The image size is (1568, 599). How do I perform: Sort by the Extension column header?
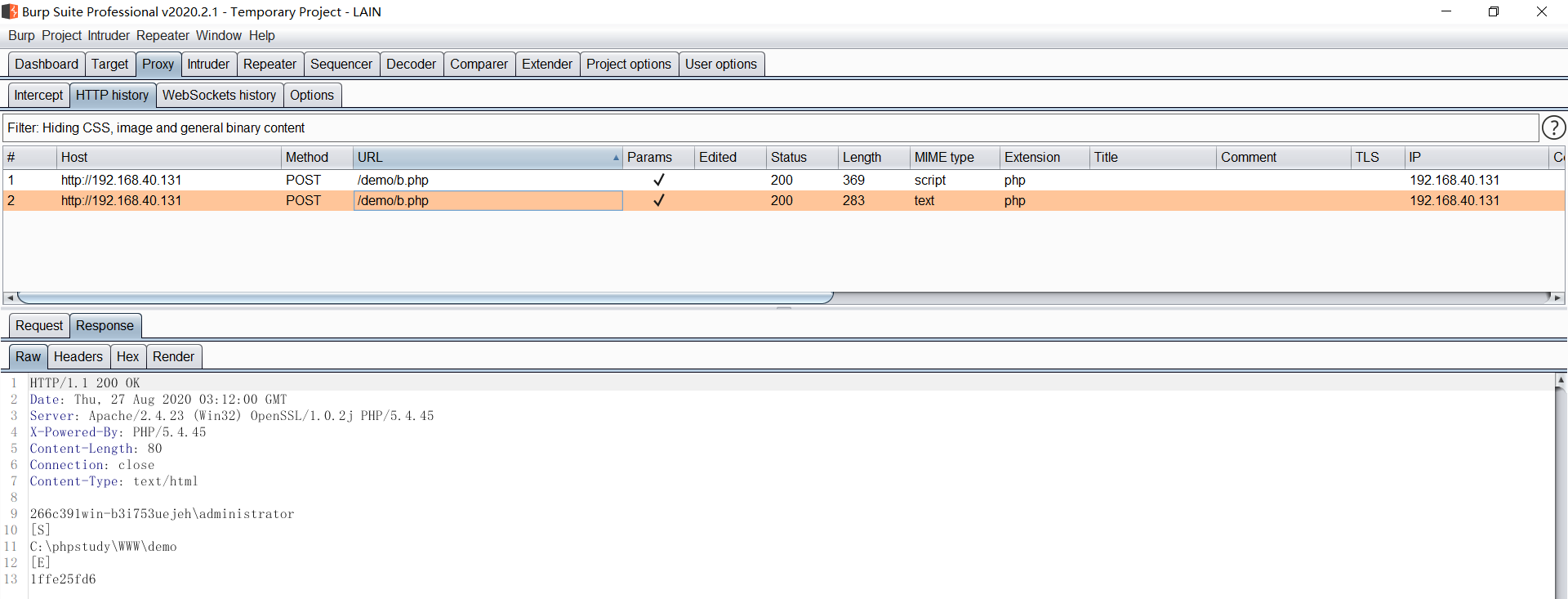(1045, 157)
